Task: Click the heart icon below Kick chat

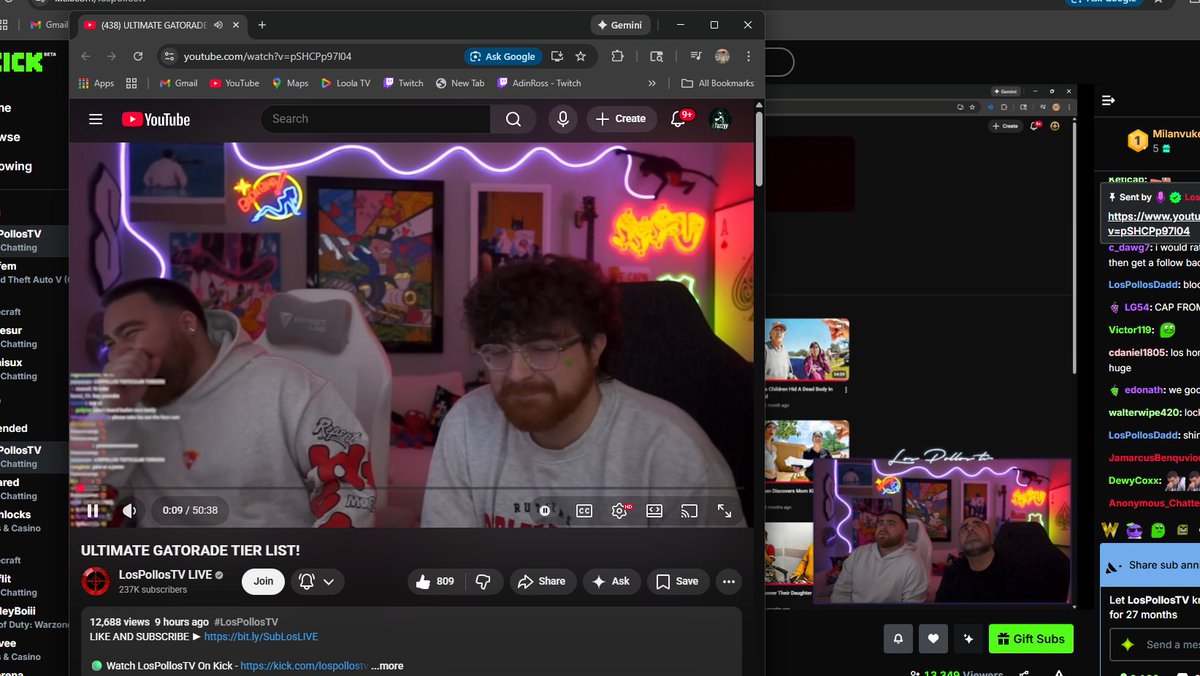Action: click(932, 638)
